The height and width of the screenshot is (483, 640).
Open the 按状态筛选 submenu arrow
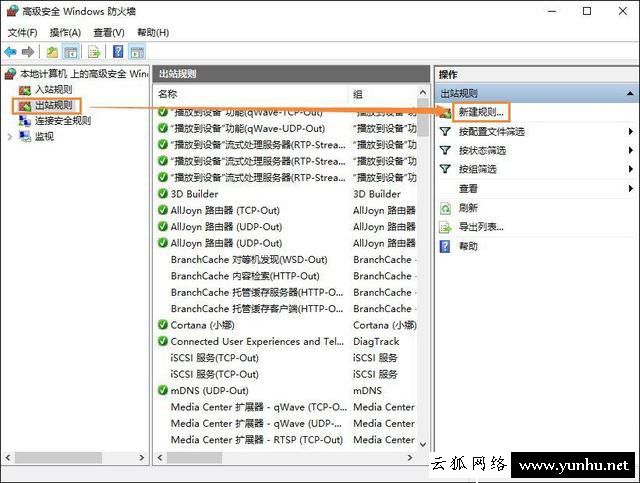631,150
